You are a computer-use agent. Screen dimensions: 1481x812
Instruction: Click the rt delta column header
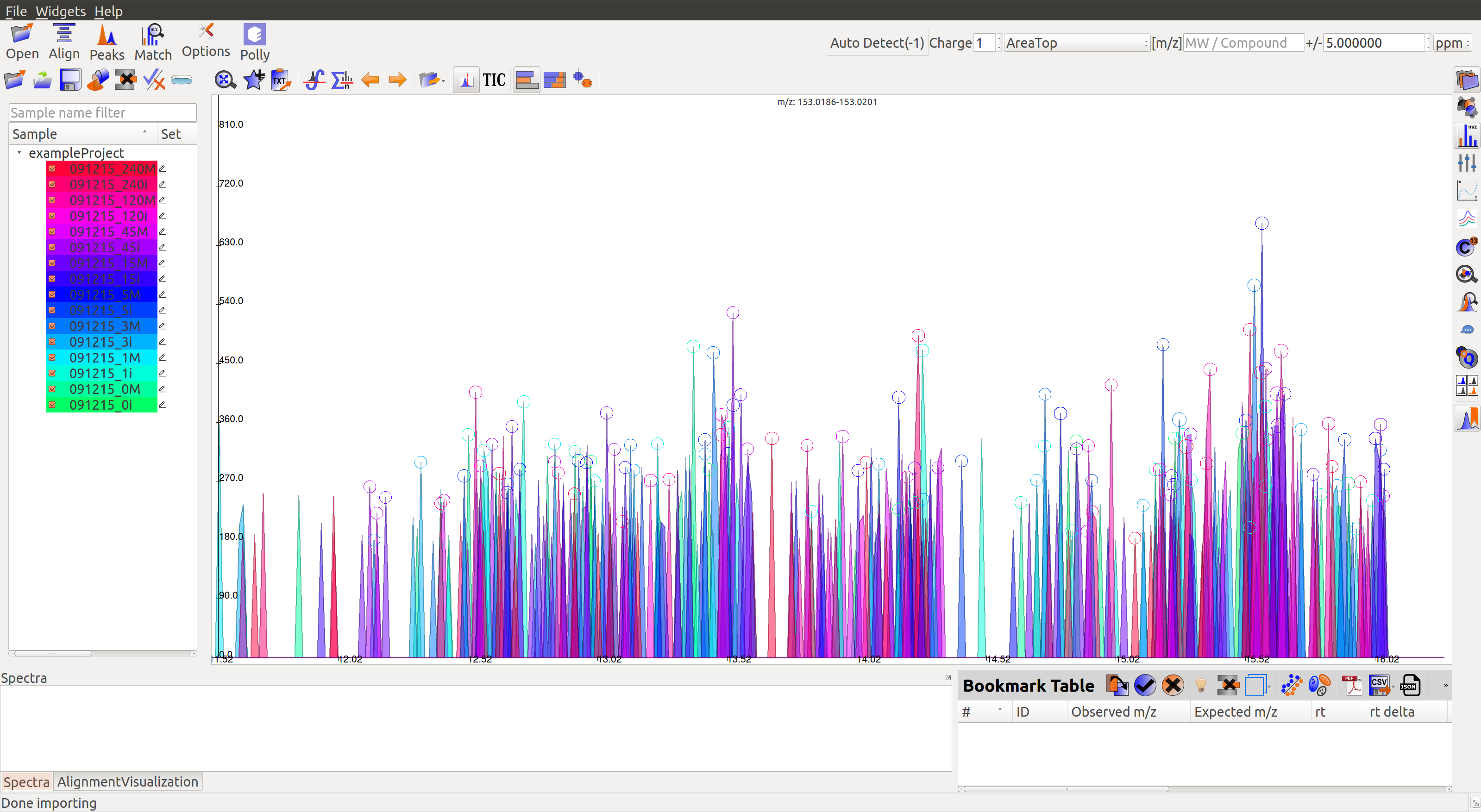(x=1406, y=712)
